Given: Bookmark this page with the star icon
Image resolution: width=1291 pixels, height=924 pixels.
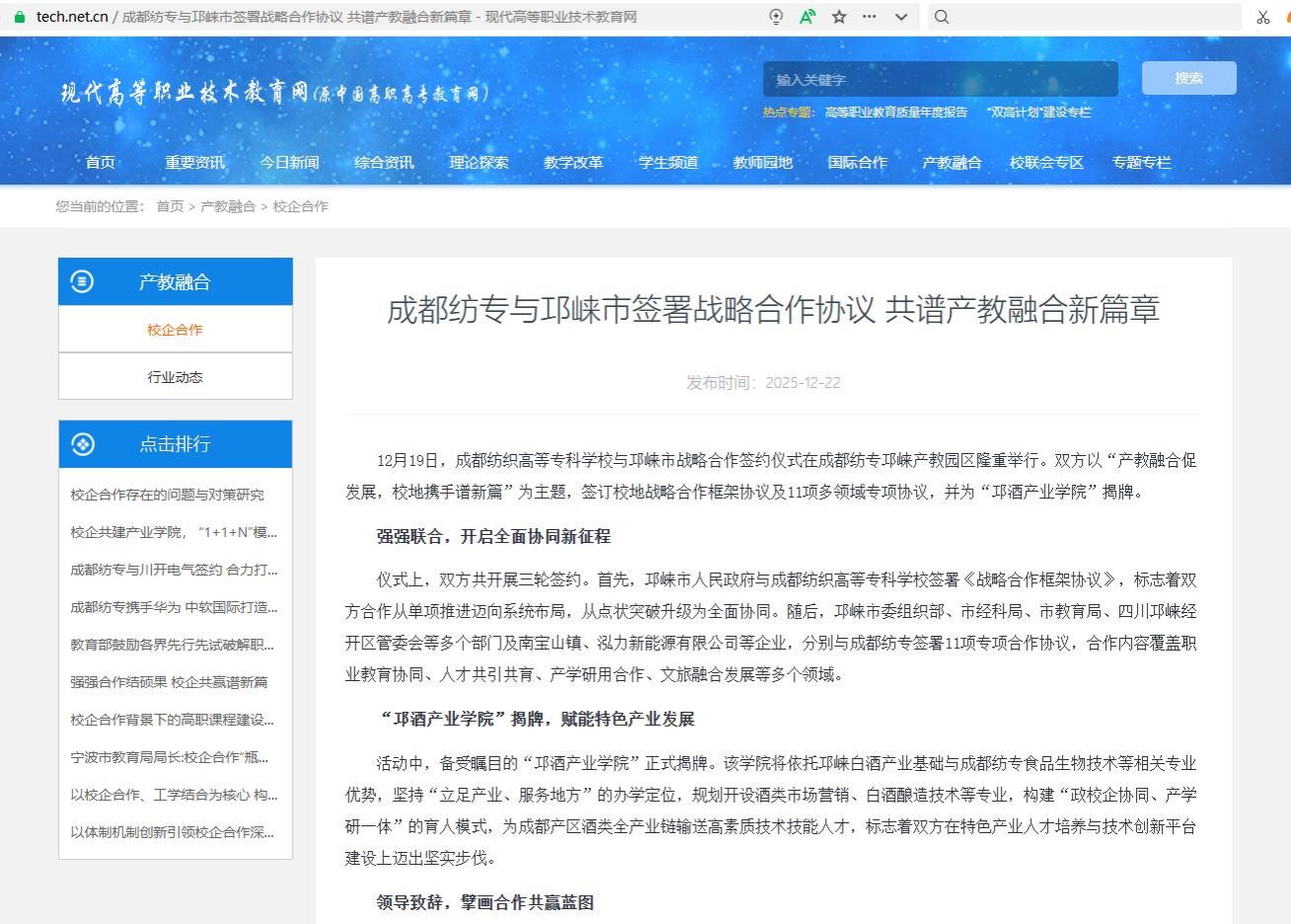Looking at the screenshot, I should click(x=839, y=17).
